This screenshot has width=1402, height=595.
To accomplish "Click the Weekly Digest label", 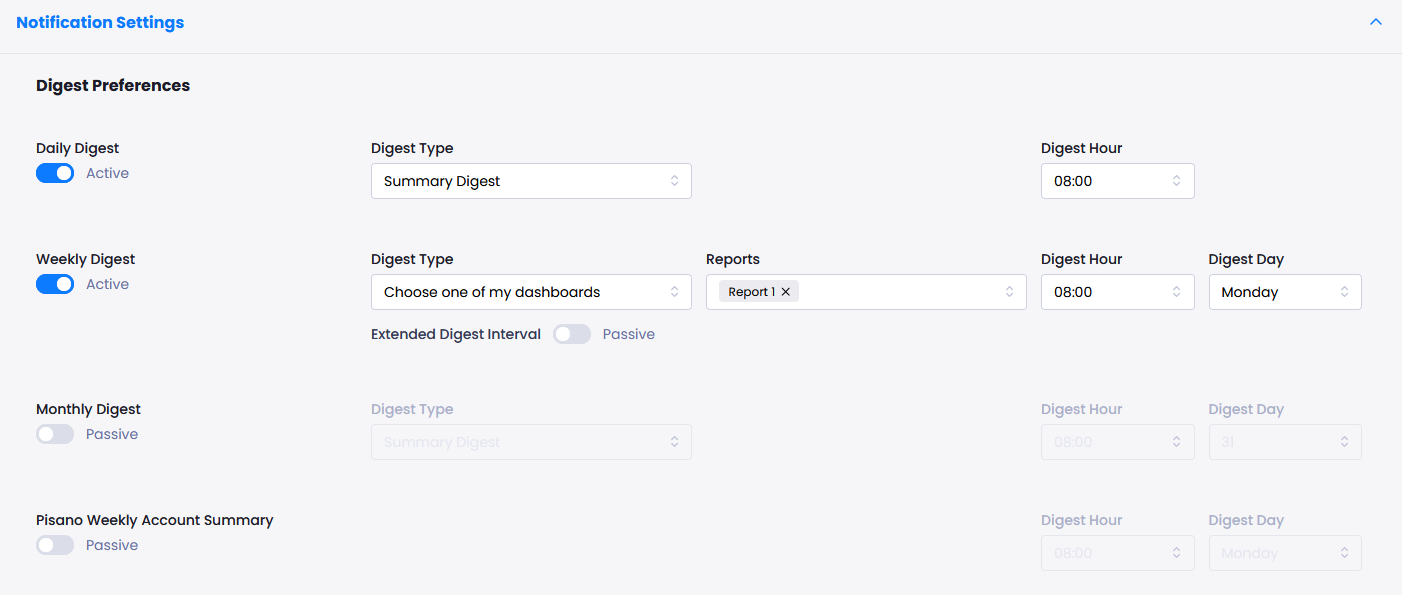I will 86,259.
